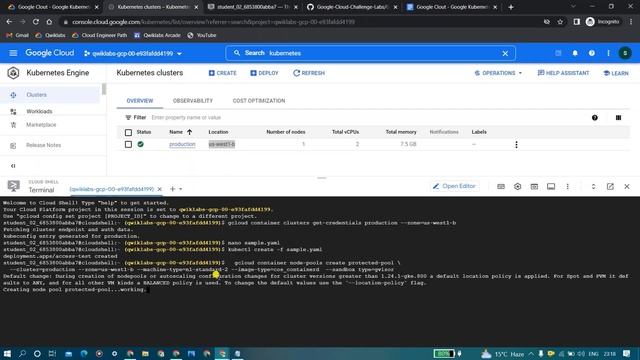
Task: Open the production row actions menu
Action: 516,144
